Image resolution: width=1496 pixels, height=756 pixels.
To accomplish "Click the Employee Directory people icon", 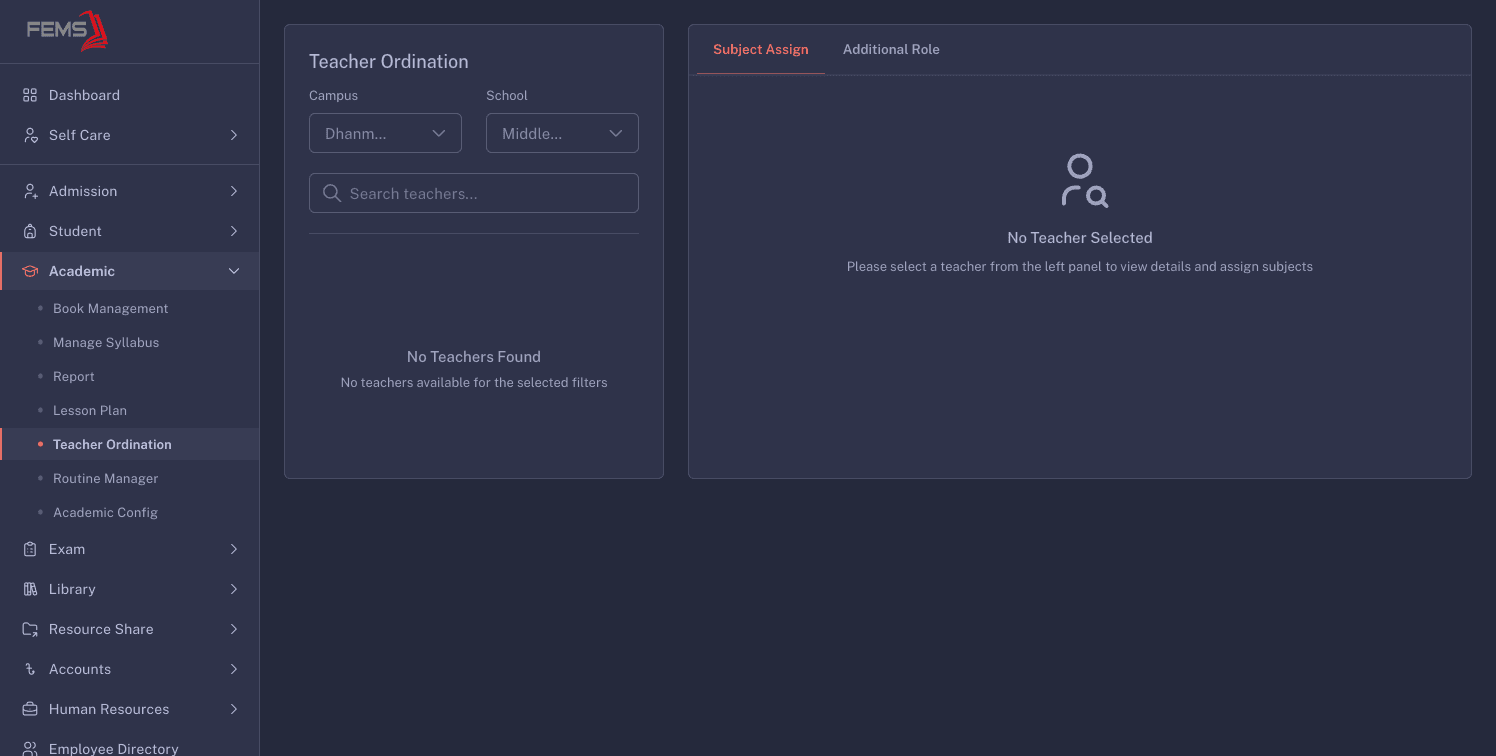I will pos(30,748).
